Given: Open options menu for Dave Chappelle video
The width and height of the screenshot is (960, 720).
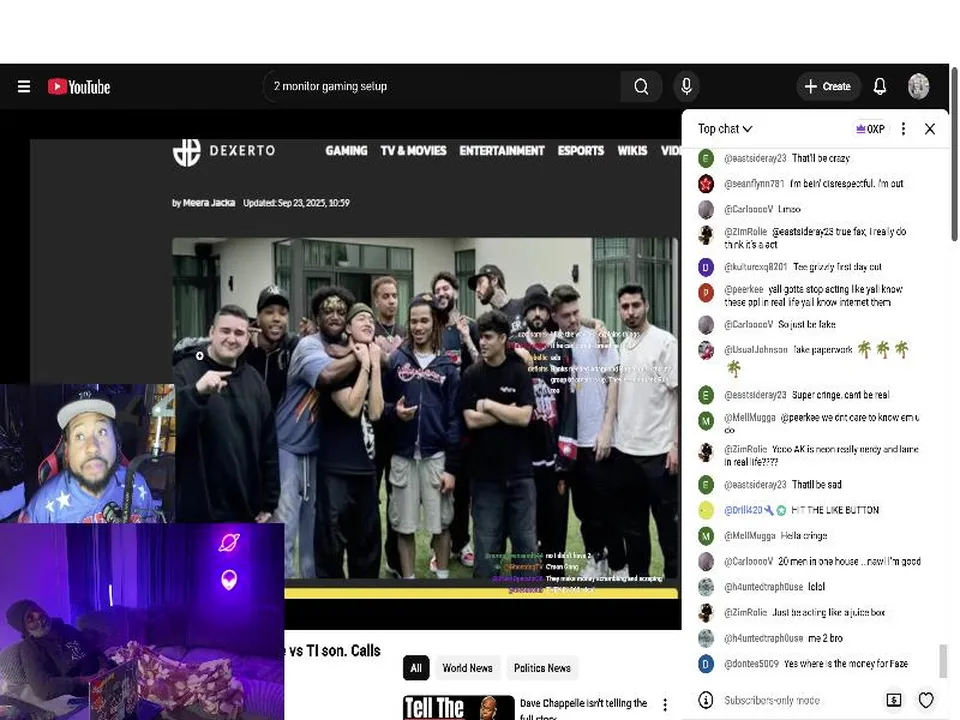Looking at the screenshot, I should point(665,705).
